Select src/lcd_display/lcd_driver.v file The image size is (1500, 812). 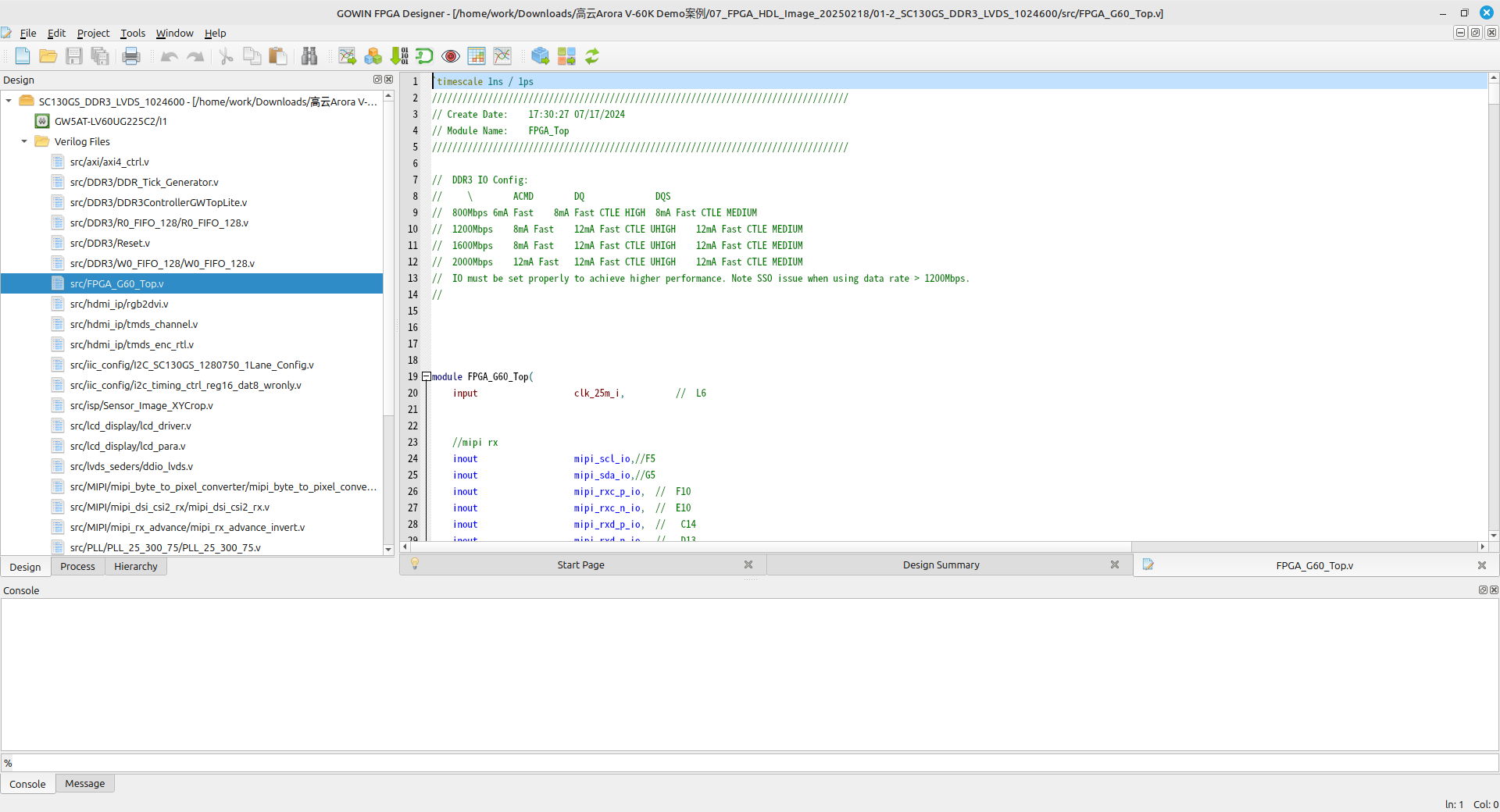(x=130, y=426)
